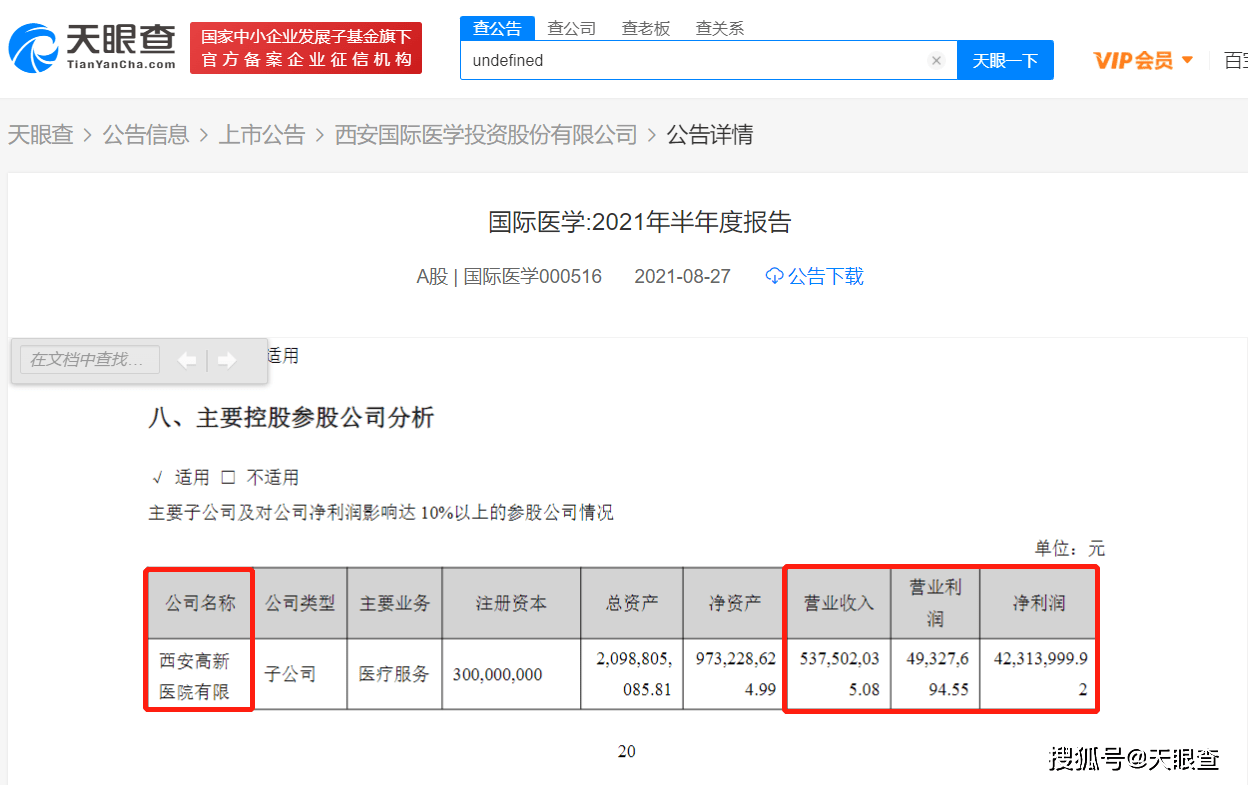Click the clear × icon in search box

click(936, 60)
